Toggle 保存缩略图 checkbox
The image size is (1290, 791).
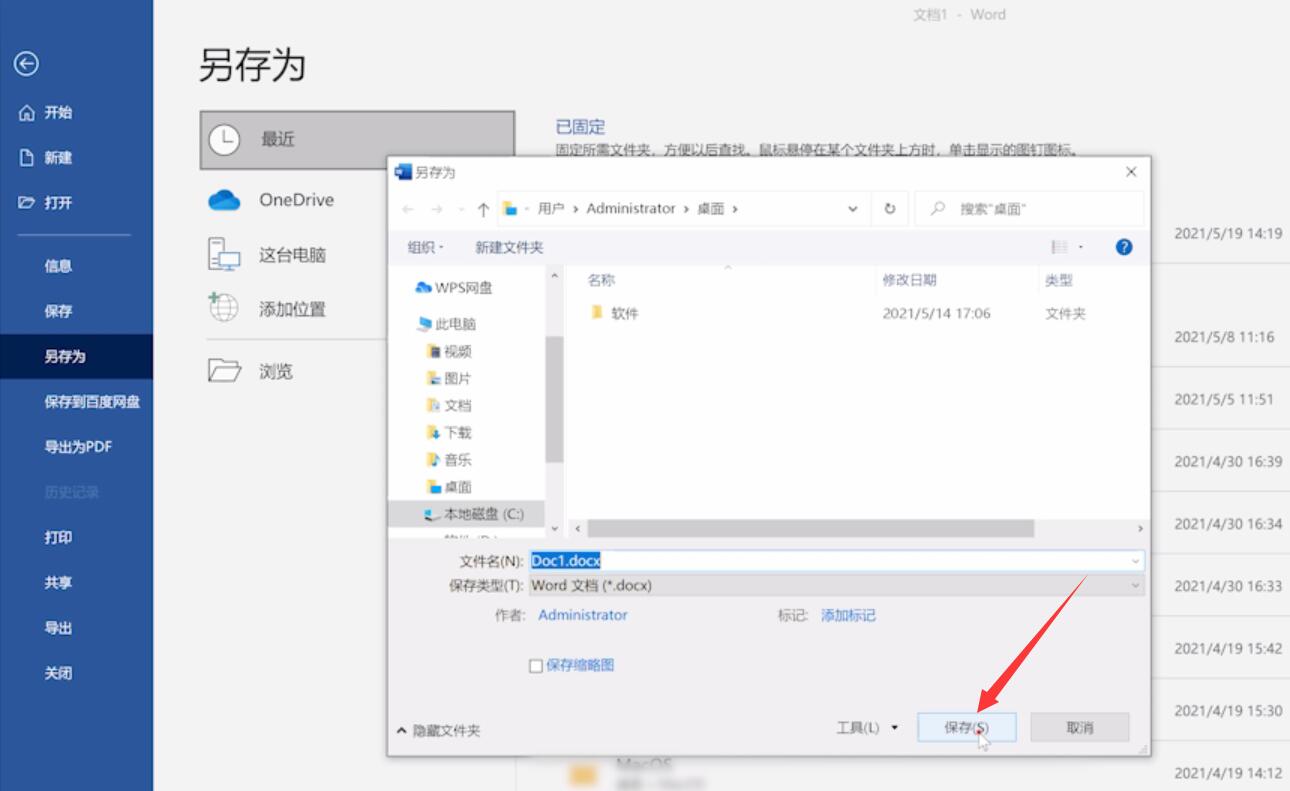[536, 666]
